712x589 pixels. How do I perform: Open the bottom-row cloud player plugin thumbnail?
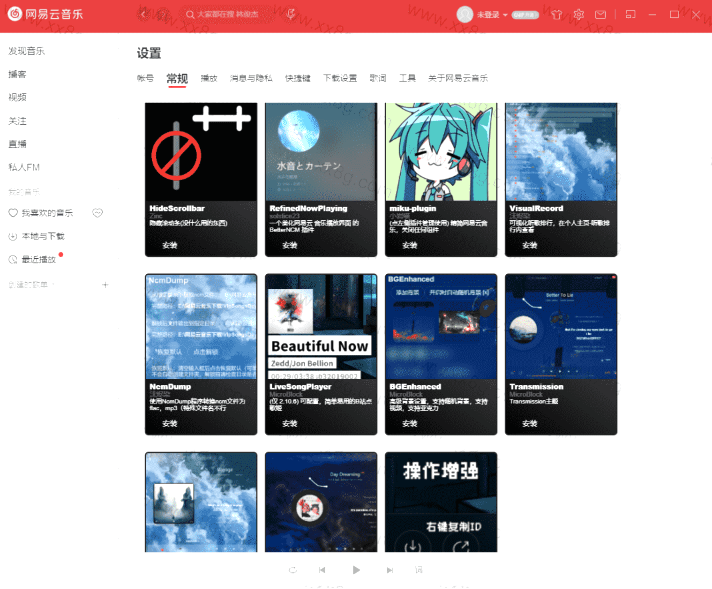click(x=201, y=502)
